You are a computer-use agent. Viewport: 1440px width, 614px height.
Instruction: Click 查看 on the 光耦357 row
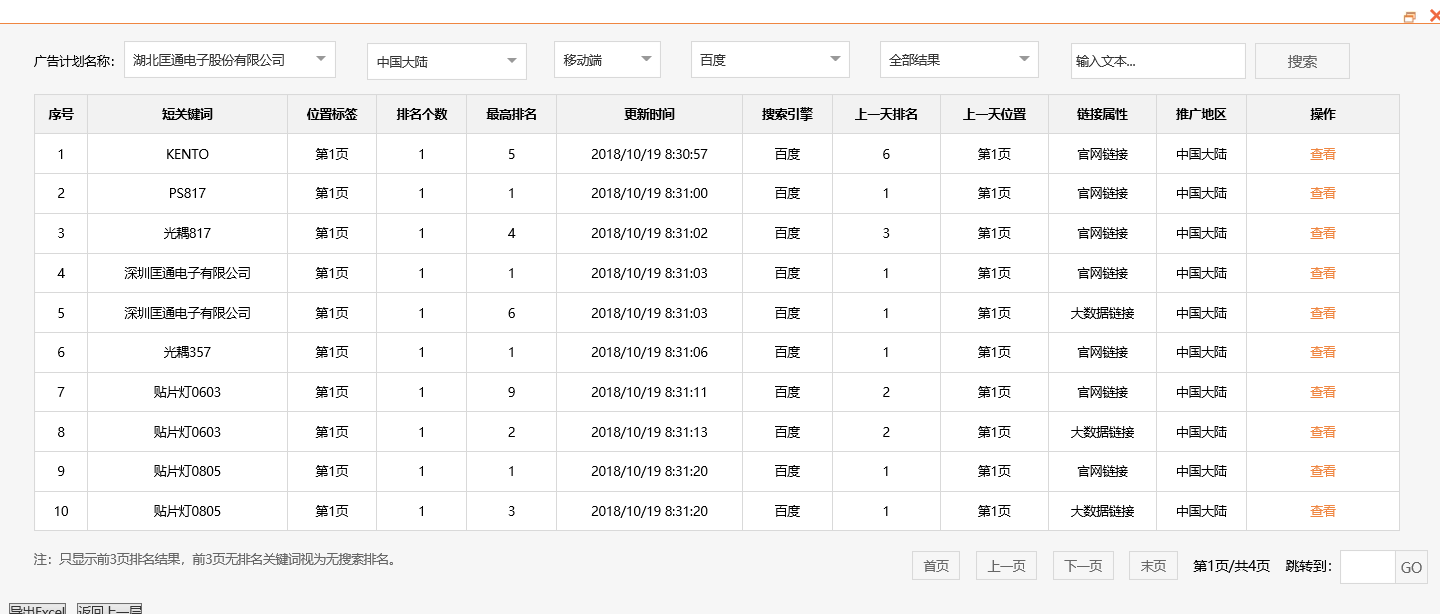(x=1322, y=352)
